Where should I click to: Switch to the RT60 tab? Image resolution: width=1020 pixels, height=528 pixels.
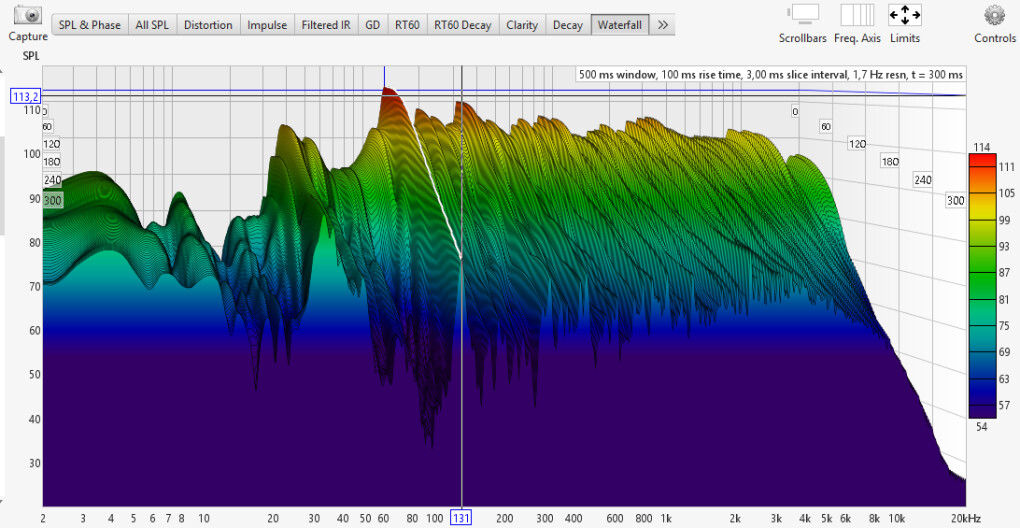pos(408,25)
